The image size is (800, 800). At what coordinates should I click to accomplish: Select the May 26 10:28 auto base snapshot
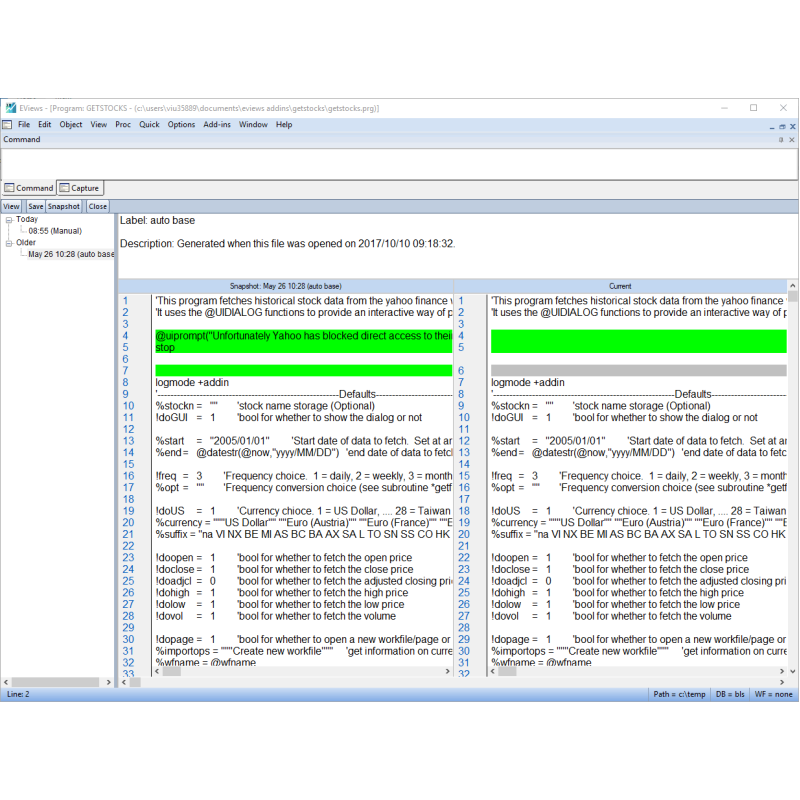70,254
